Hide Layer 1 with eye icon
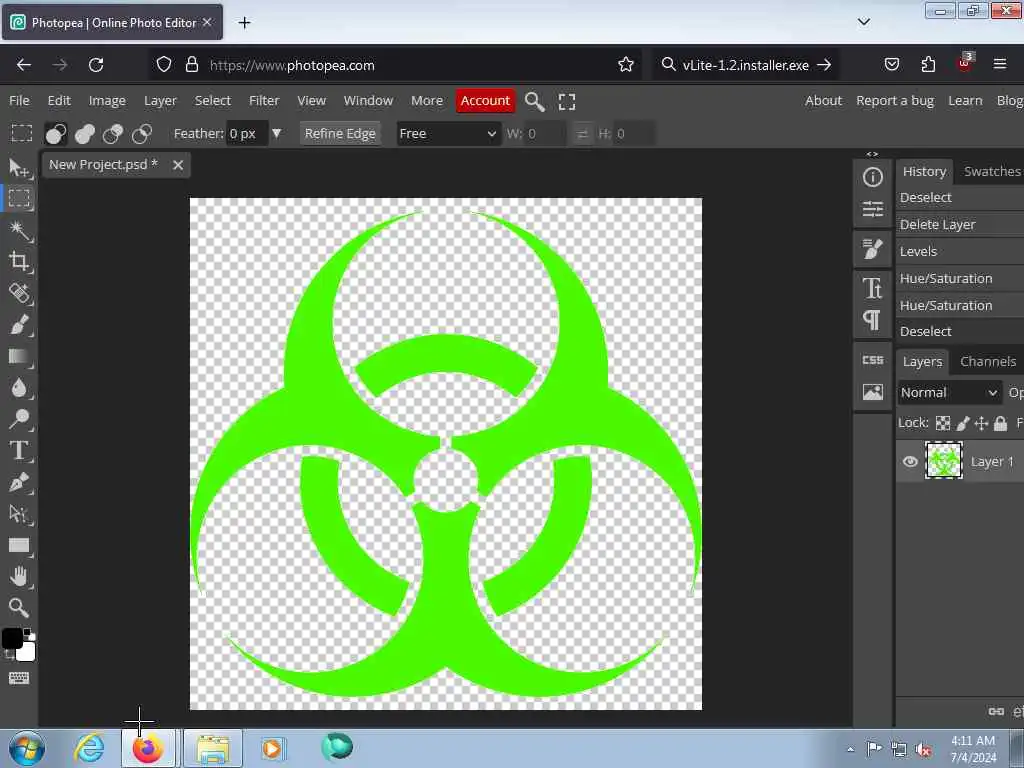 point(910,462)
